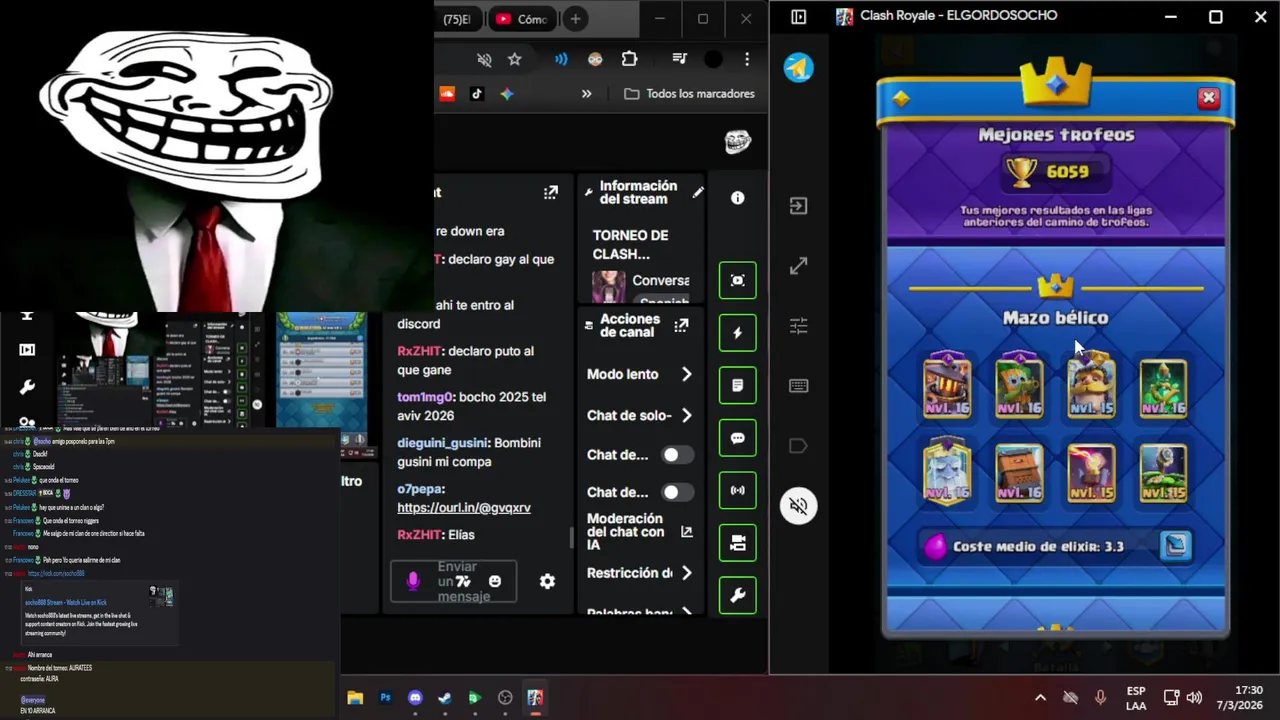This screenshot has height=720, width=1280.
Task: Open the TORNEO DE CLASH... stream title
Action: coord(631,245)
